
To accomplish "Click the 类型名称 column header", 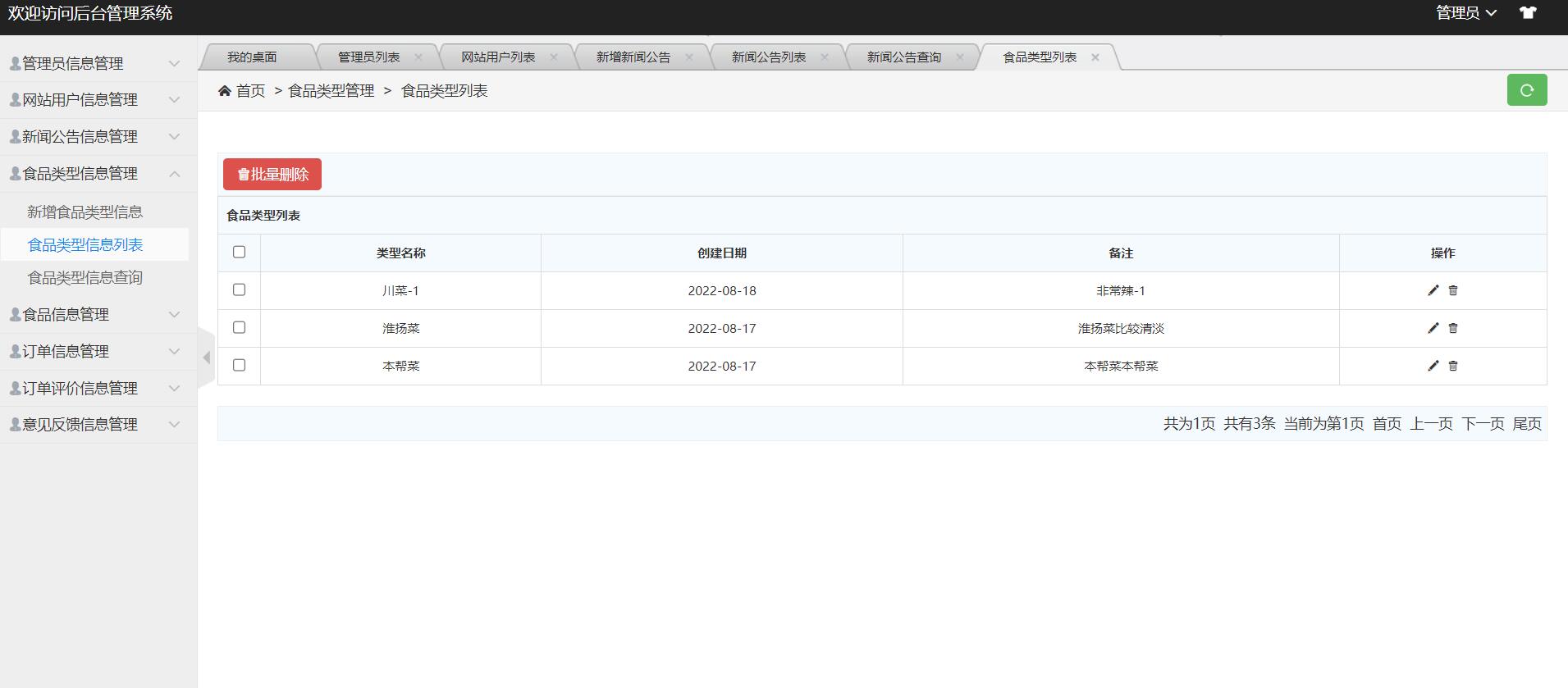I will pyautogui.click(x=401, y=253).
